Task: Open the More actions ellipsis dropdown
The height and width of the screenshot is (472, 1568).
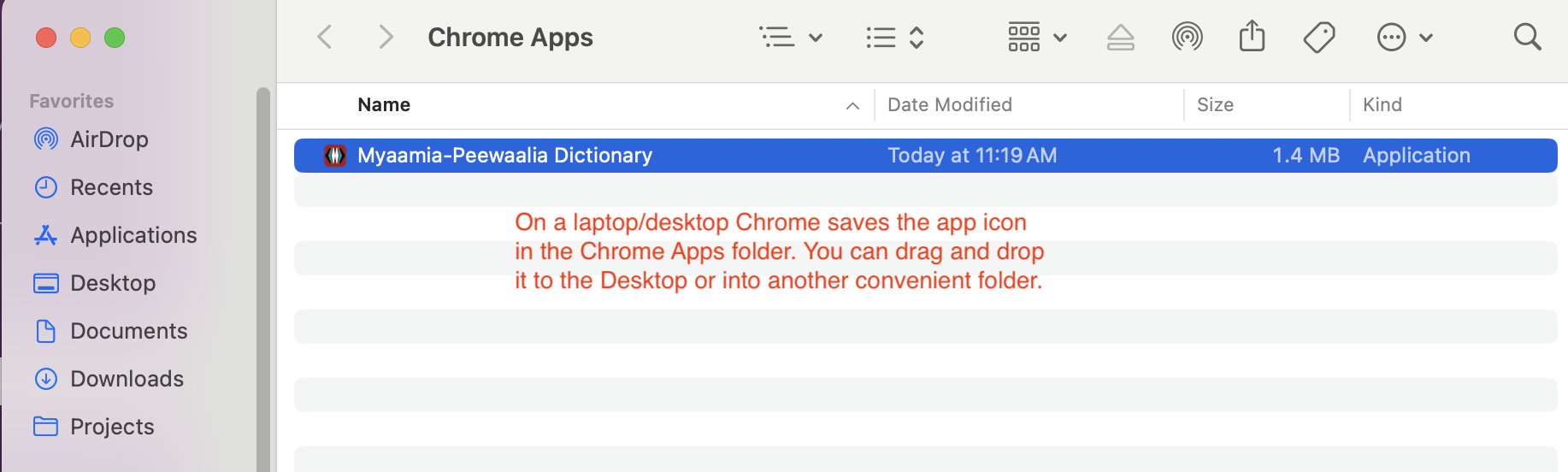Action: click(1404, 37)
